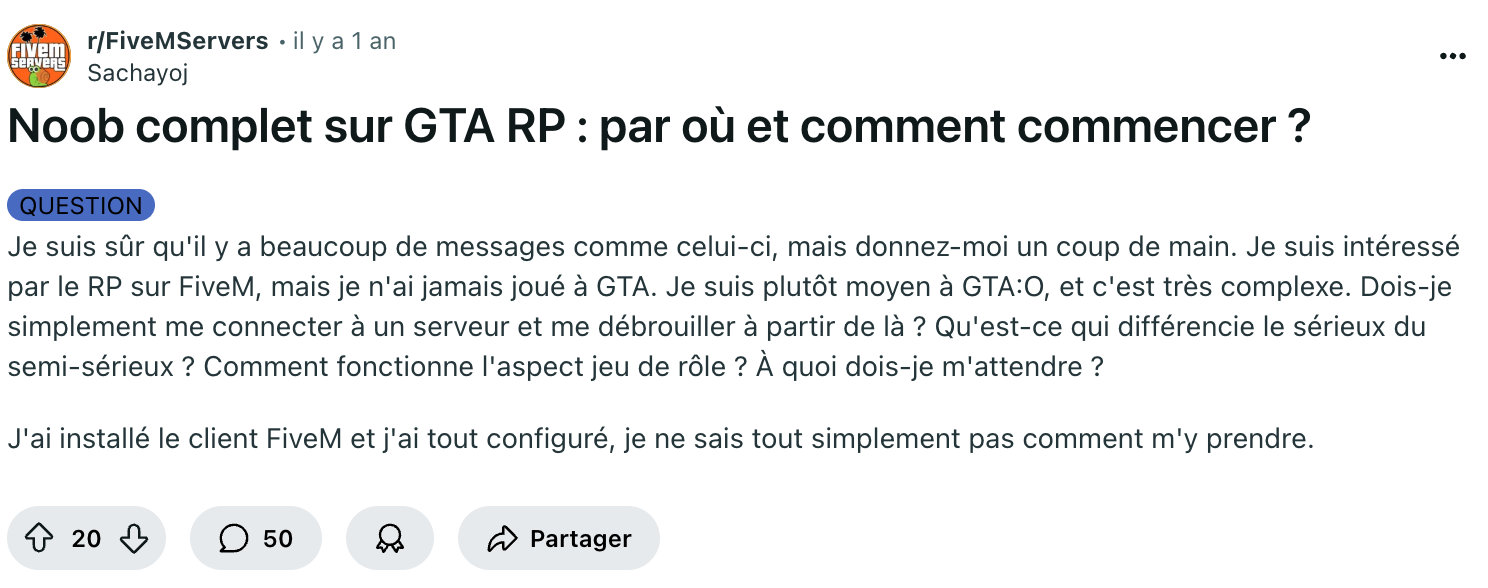The width and height of the screenshot is (1488, 588).
Task: Click the comment count 50
Action: (x=278, y=539)
